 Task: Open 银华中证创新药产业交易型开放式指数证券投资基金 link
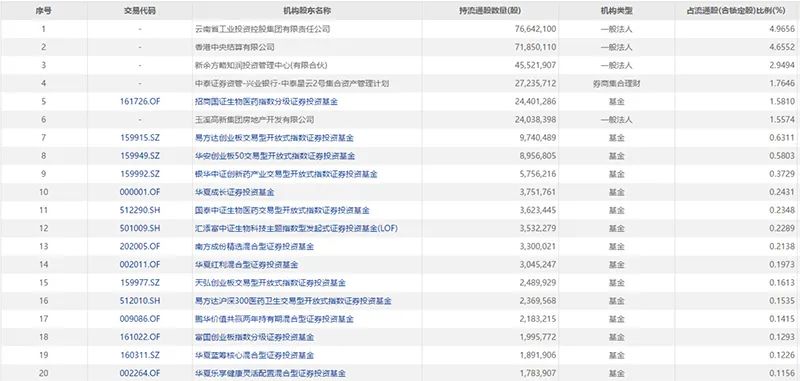286,174
